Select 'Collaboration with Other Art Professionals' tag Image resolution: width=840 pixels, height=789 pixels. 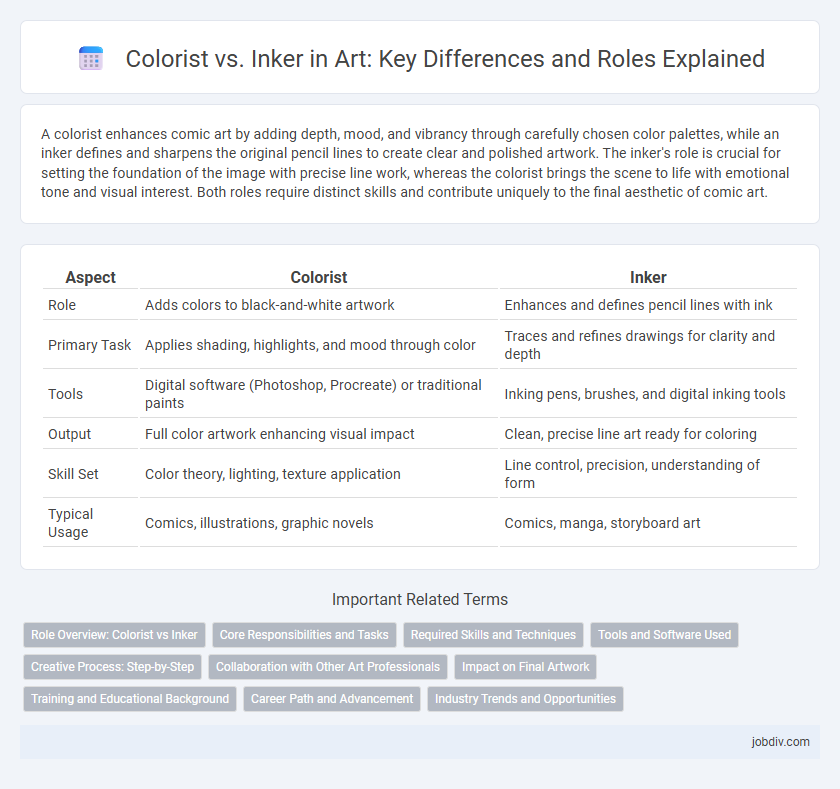[328, 667]
